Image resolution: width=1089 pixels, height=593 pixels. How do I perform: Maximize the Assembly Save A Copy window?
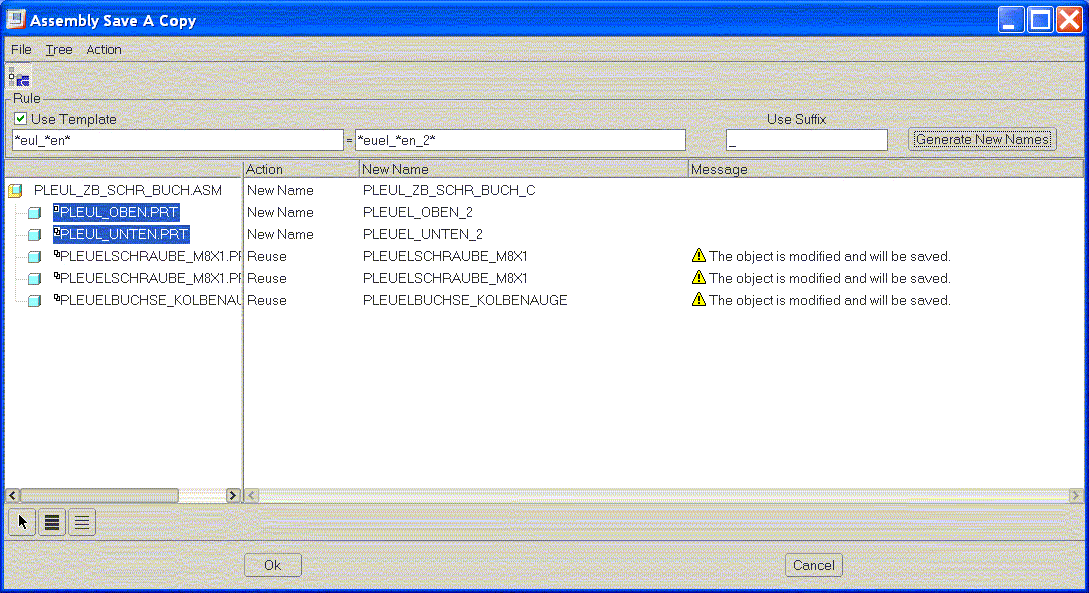pos(1040,19)
